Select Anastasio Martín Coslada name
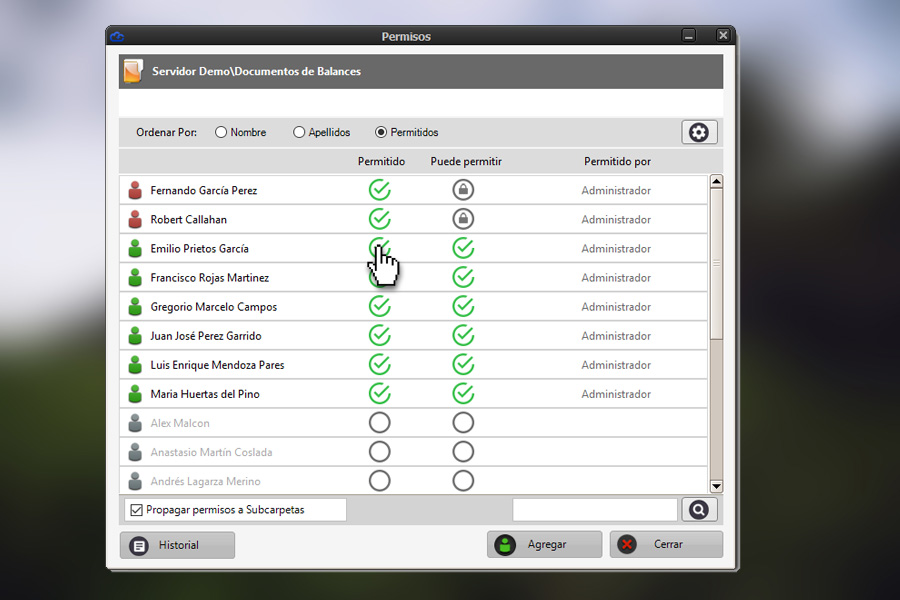The height and width of the screenshot is (600, 900). click(211, 452)
